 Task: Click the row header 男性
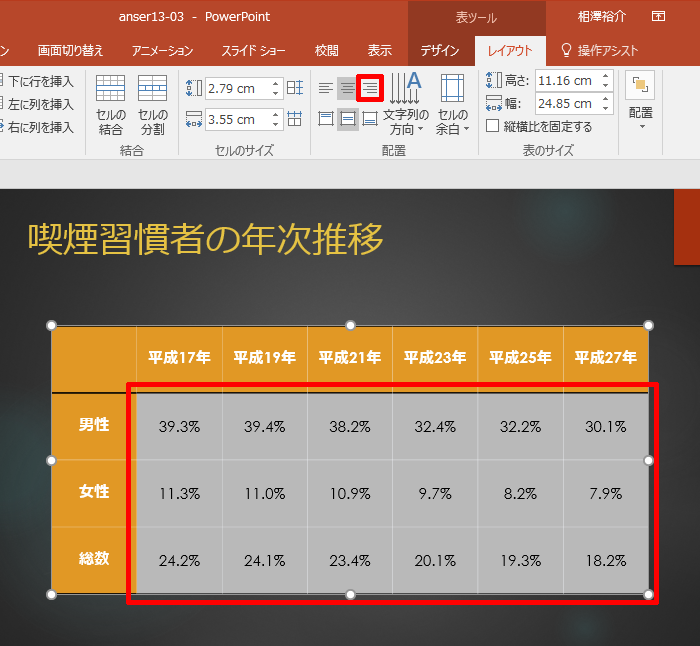[94, 425]
